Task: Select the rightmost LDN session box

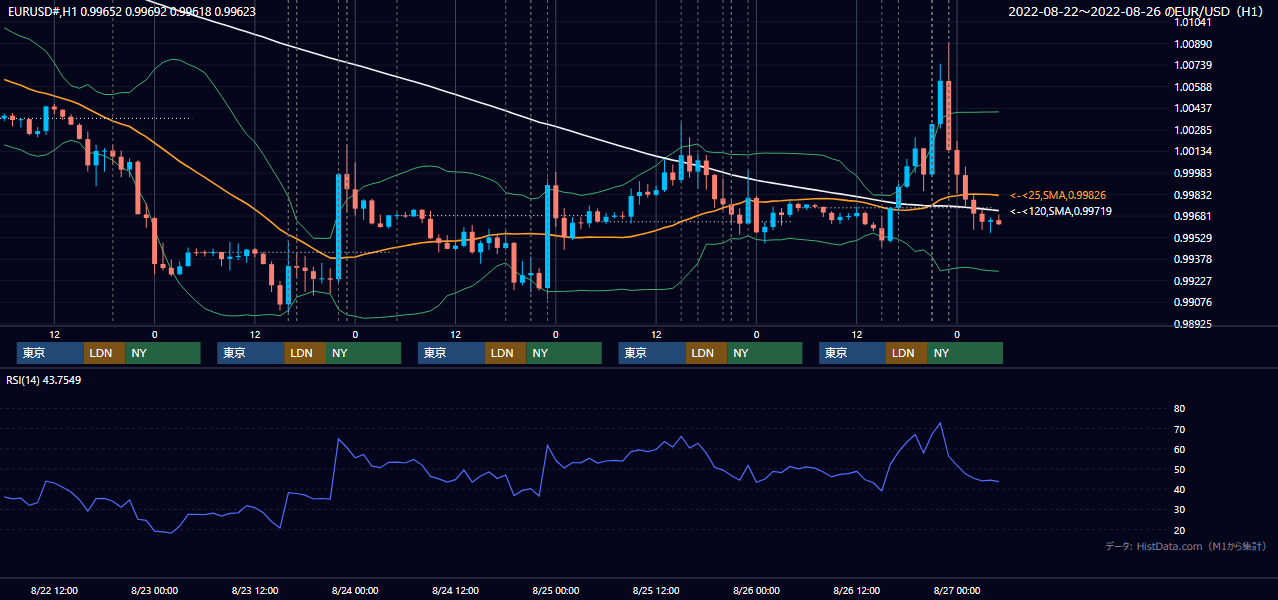Action: pos(906,353)
